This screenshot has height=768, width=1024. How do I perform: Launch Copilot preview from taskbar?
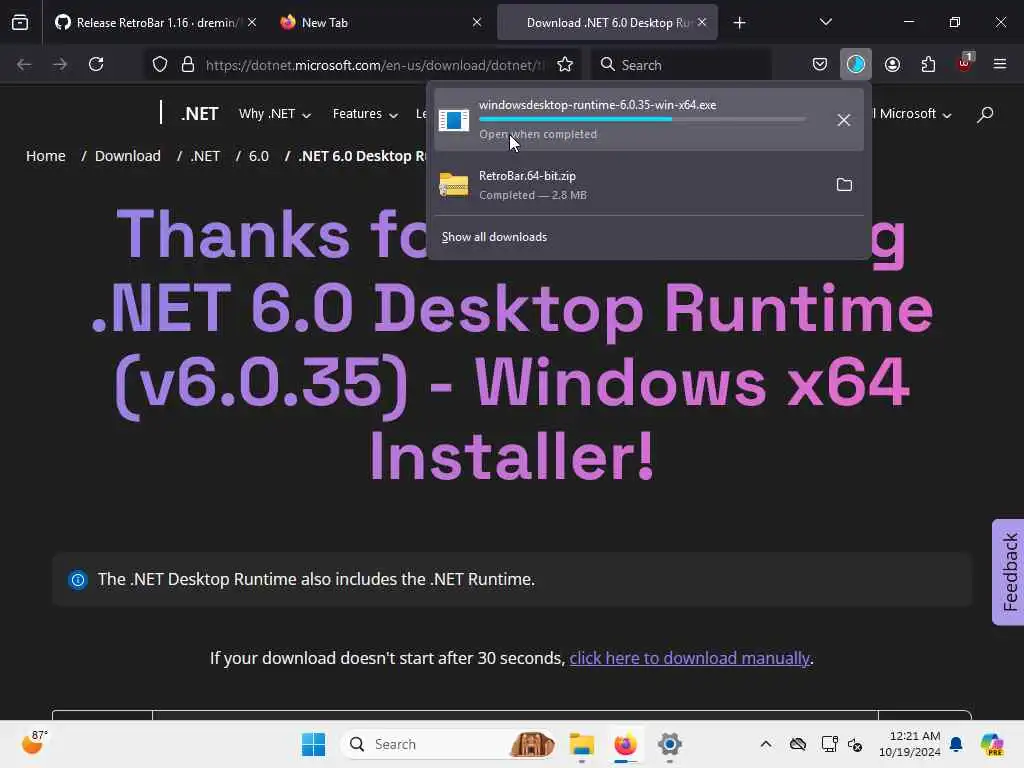(x=992, y=744)
